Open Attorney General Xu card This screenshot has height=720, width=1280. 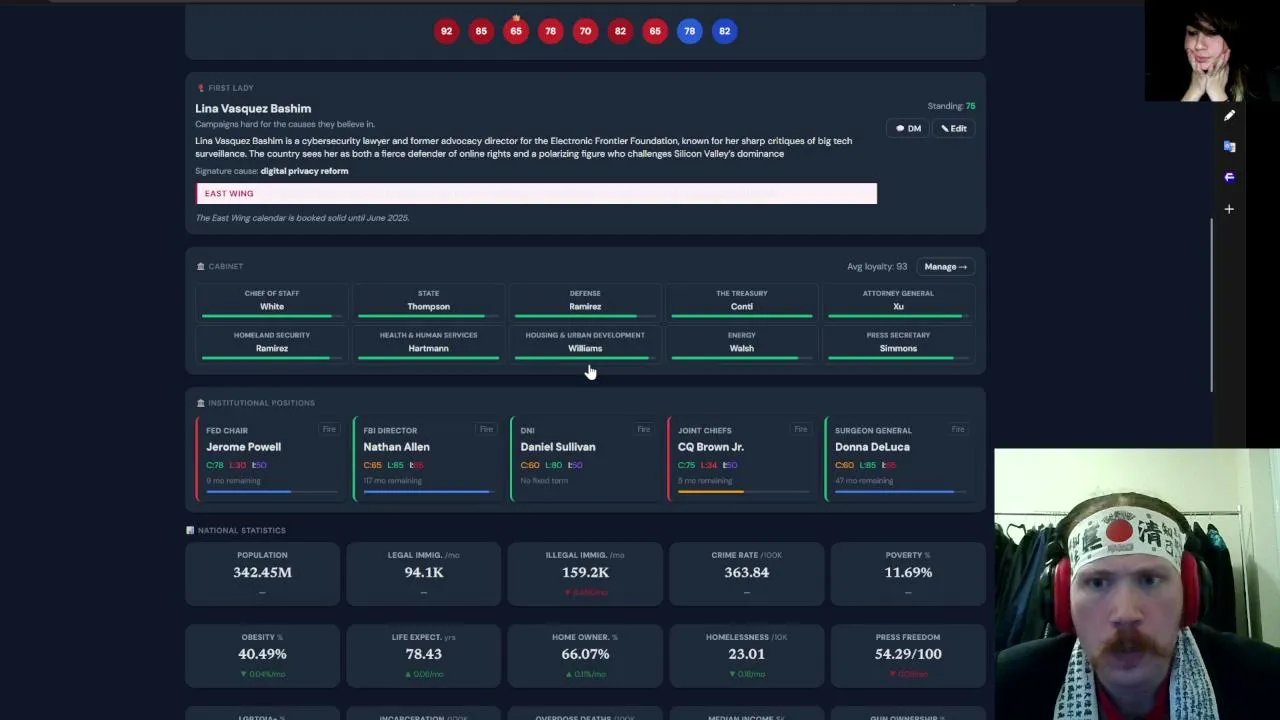898,304
